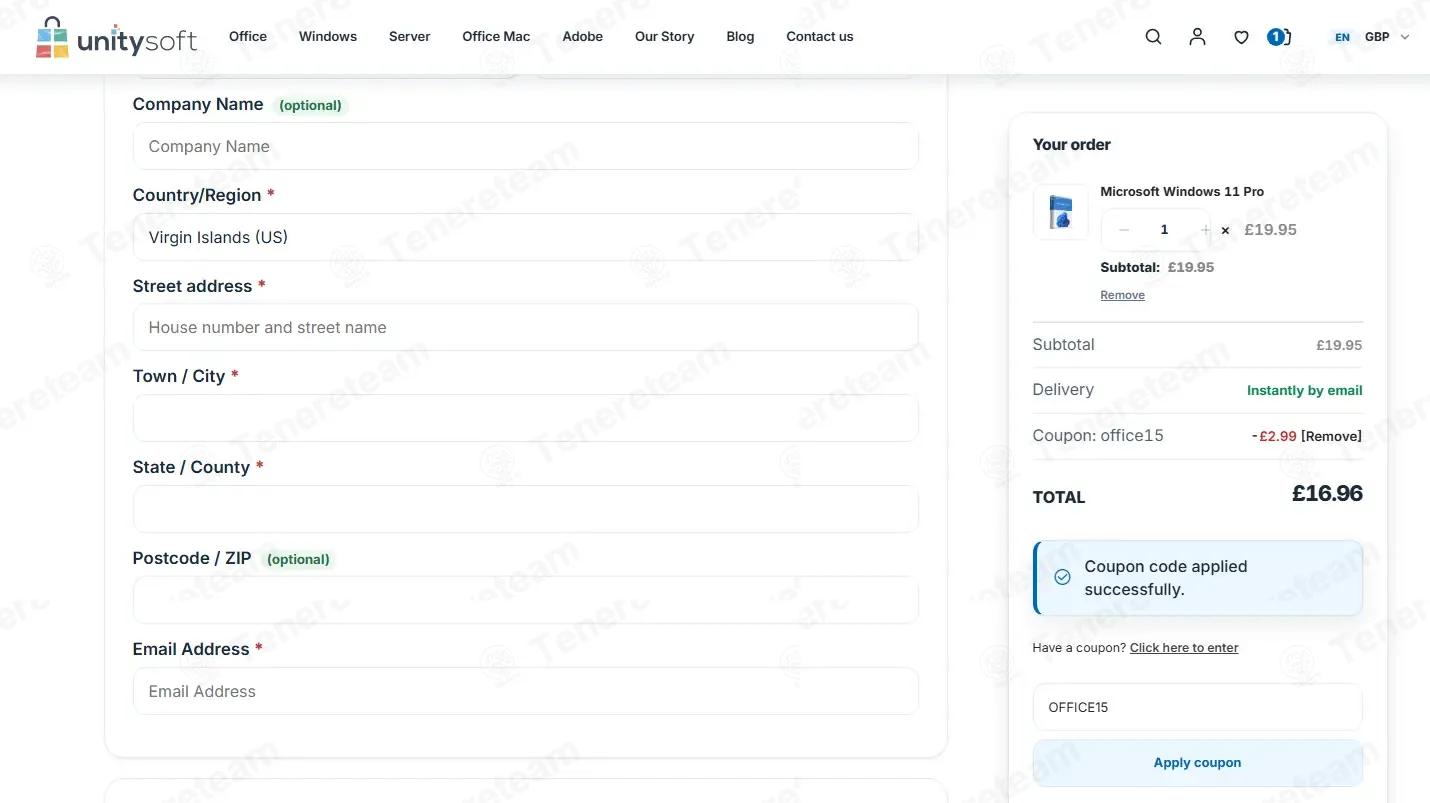Image resolution: width=1430 pixels, height=803 pixels.
Task: Go to the Blog page
Action: (x=740, y=37)
